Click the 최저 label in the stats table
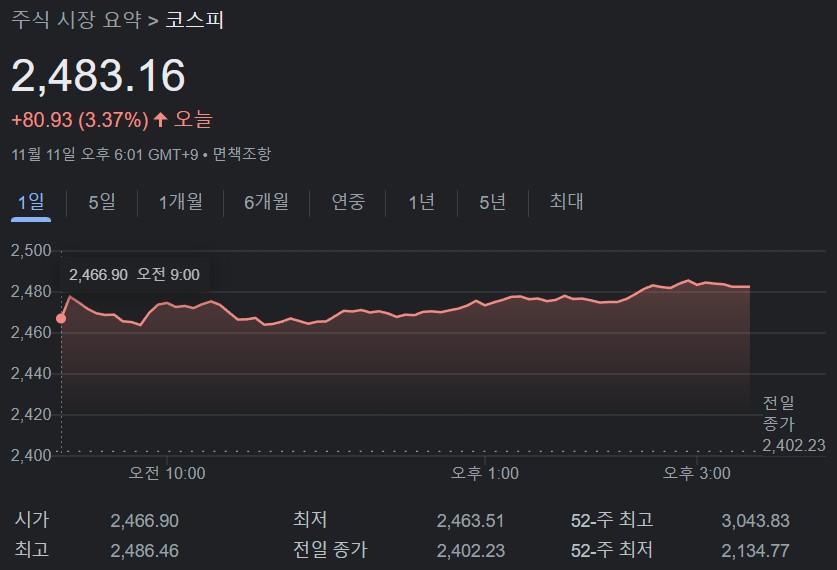 (x=310, y=520)
